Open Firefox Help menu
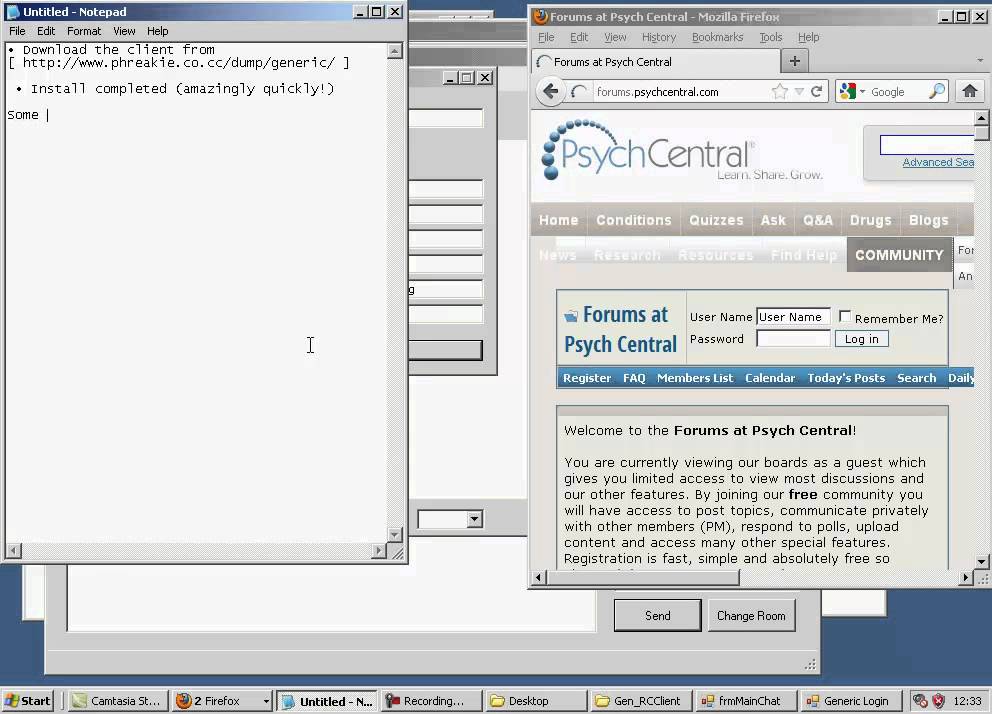Image resolution: width=992 pixels, height=714 pixels. (808, 37)
